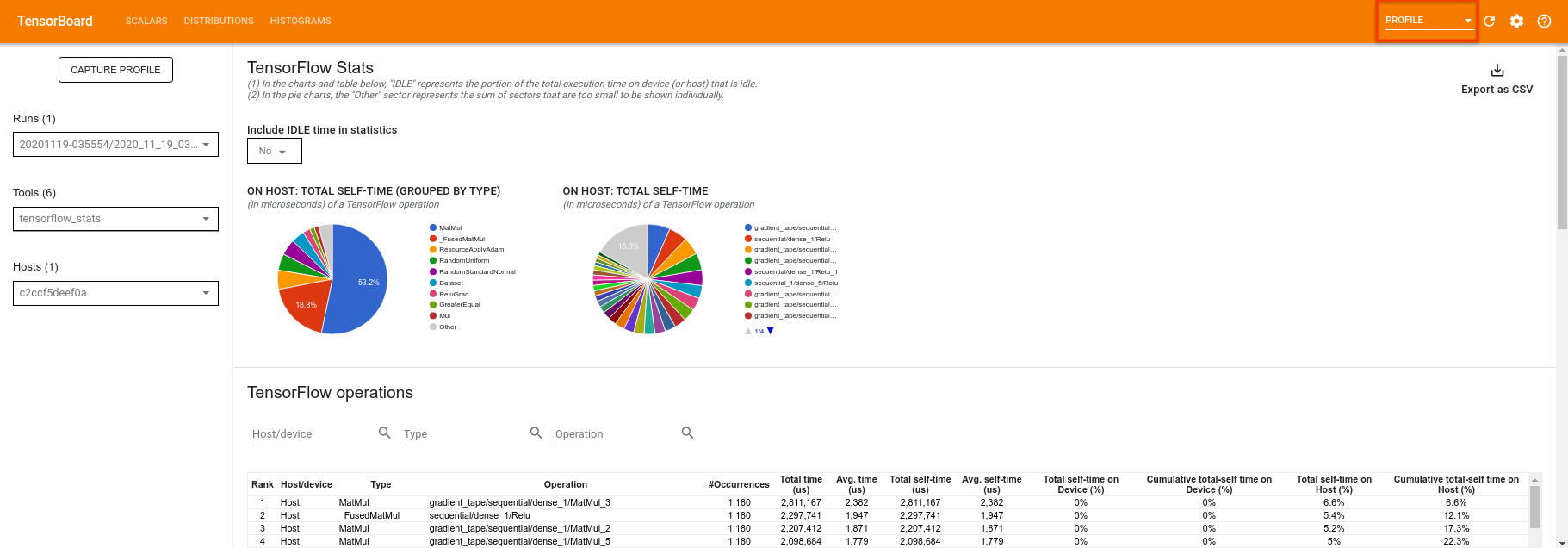Image resolution: width=1568 pixels, height=548 pixels.
Task: Click the help question mark icon
Action: [1544, 21]
